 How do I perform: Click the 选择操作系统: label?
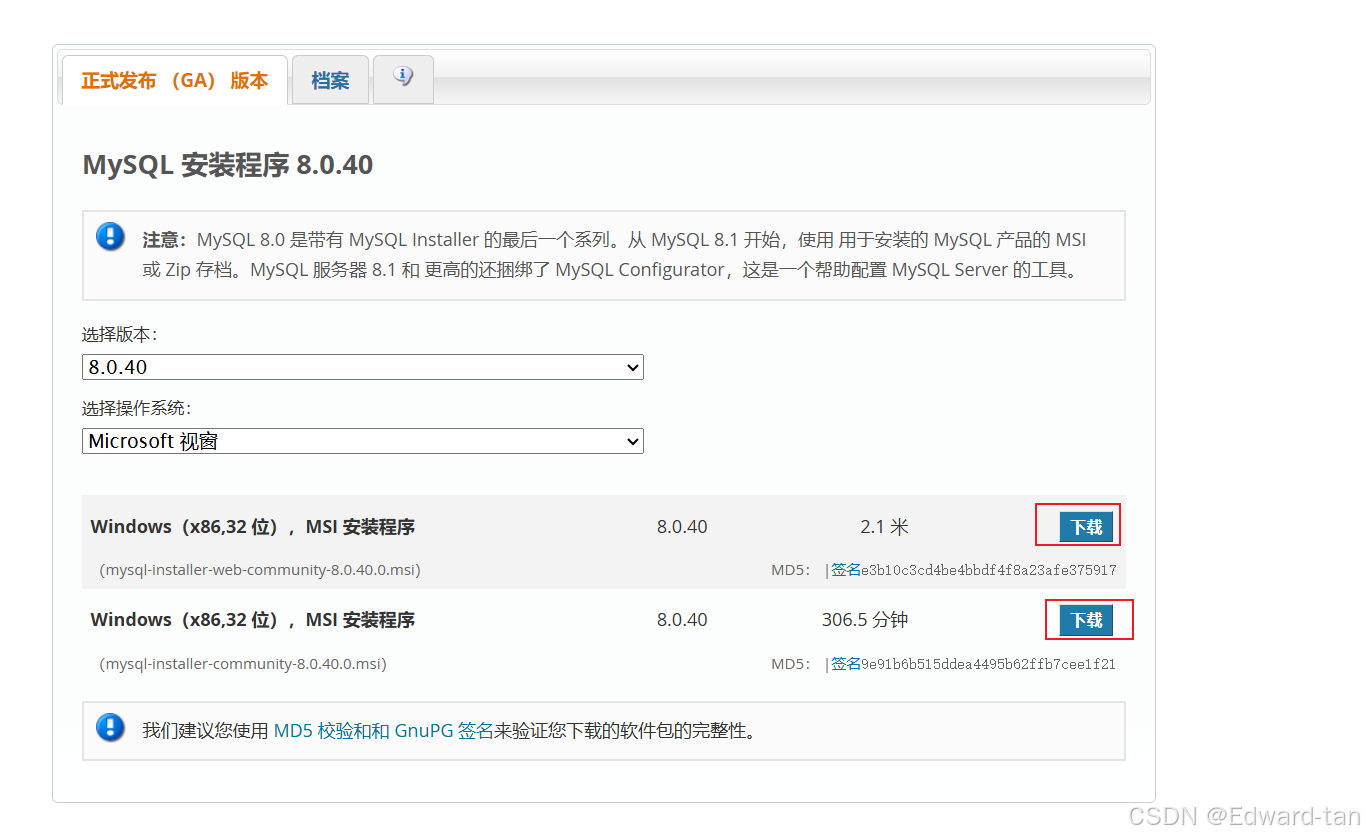[136, 409]
